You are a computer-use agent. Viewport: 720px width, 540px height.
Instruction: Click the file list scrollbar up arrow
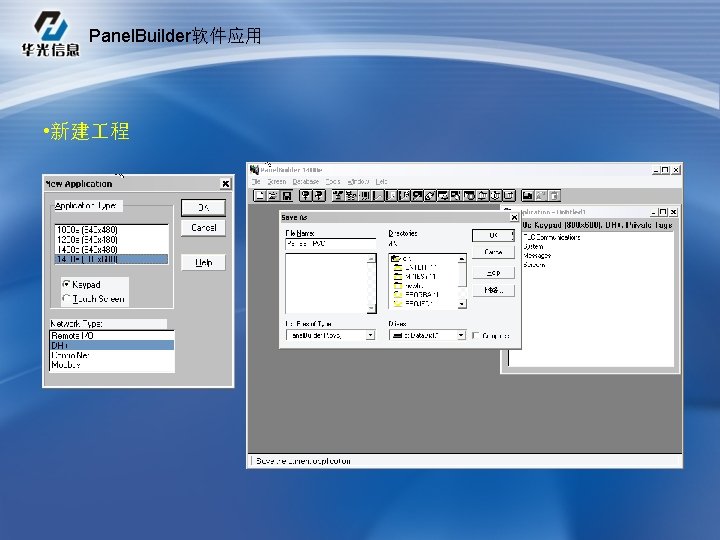pyautogui.click(x=371, y=259)
